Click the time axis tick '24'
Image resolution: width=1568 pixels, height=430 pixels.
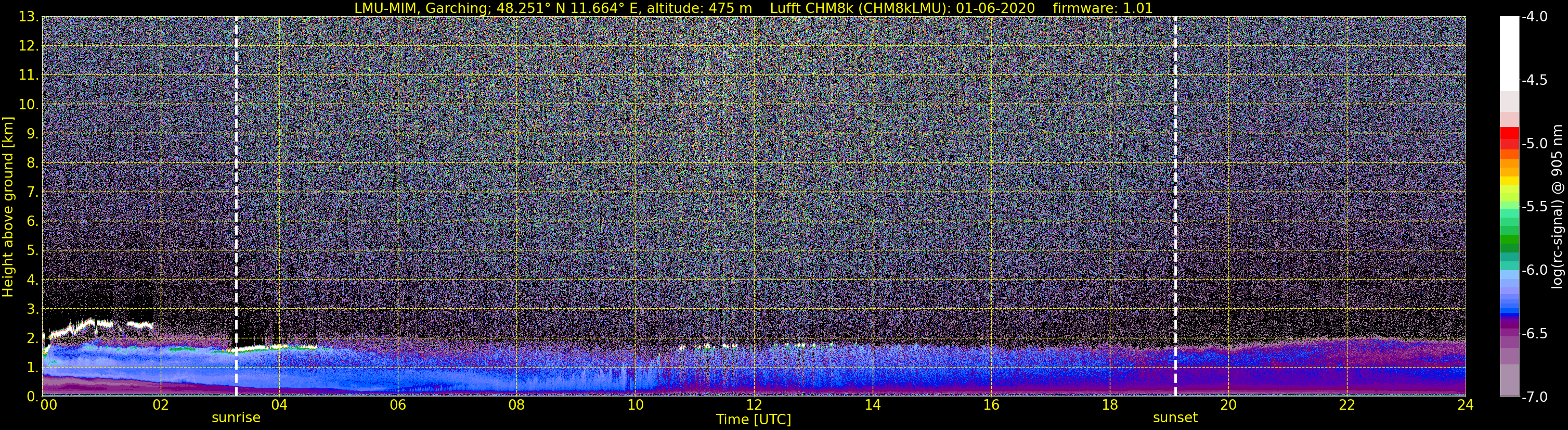1465,406
